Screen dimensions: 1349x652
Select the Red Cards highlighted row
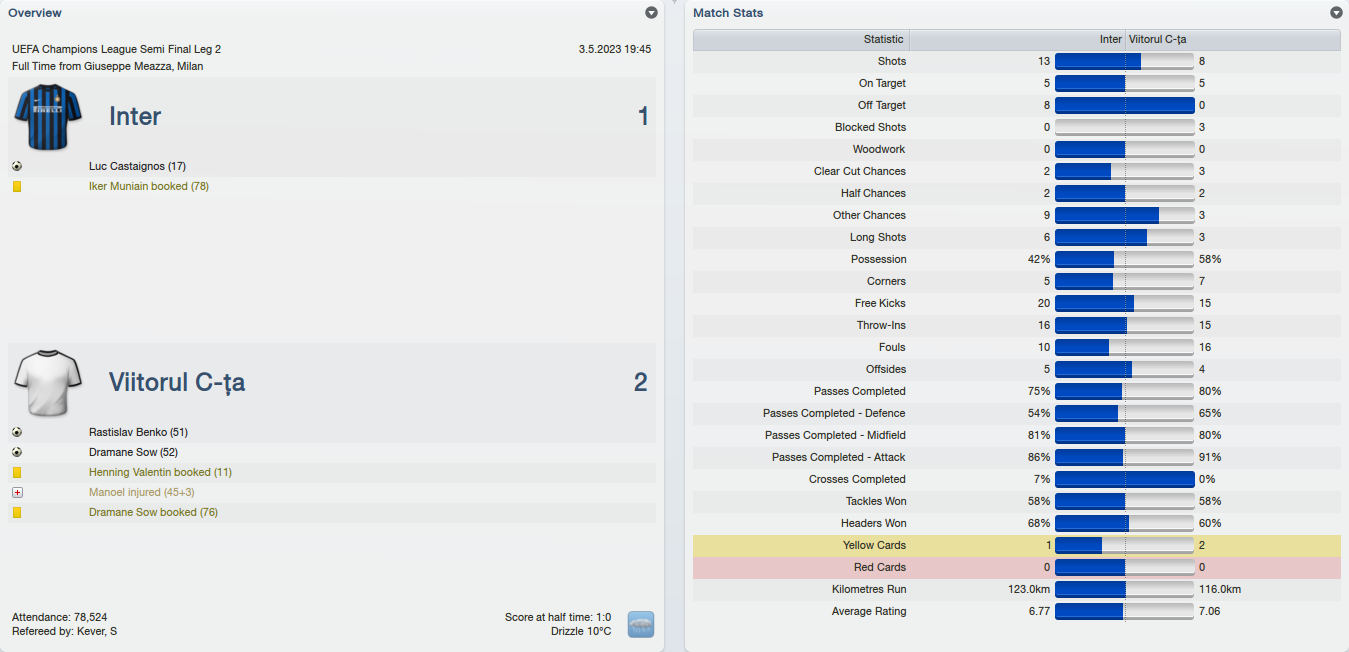(1016, 567)
